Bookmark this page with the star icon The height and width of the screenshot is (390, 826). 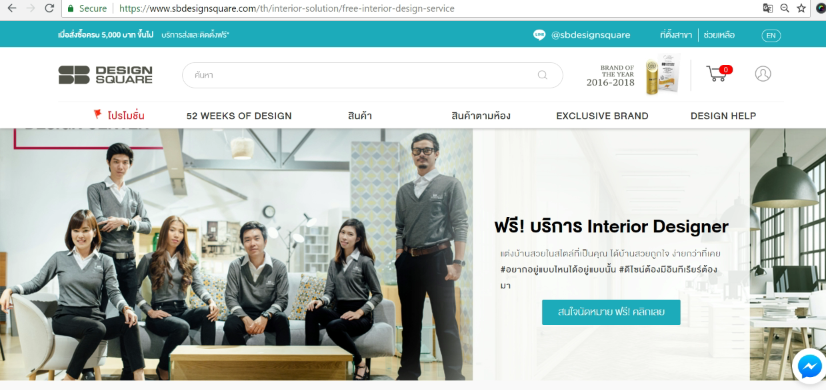point(801,8)
